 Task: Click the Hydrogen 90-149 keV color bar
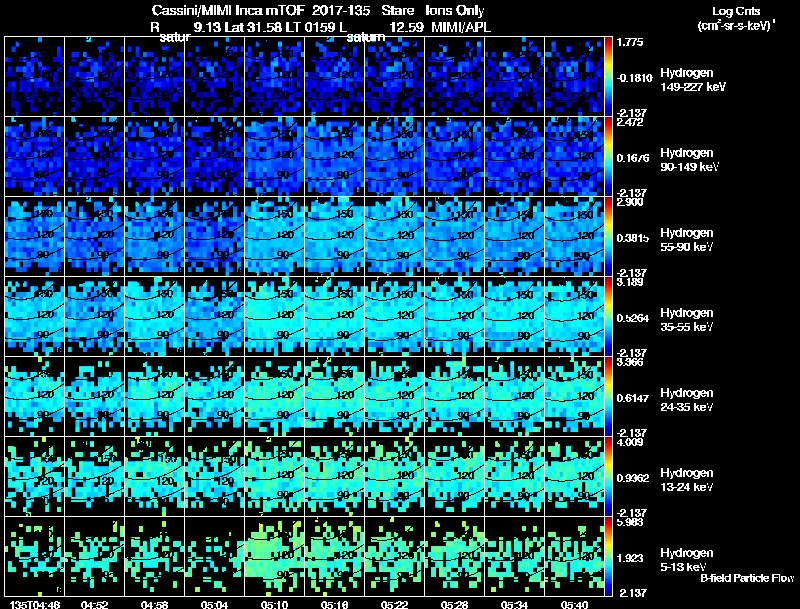coord(608,157)
